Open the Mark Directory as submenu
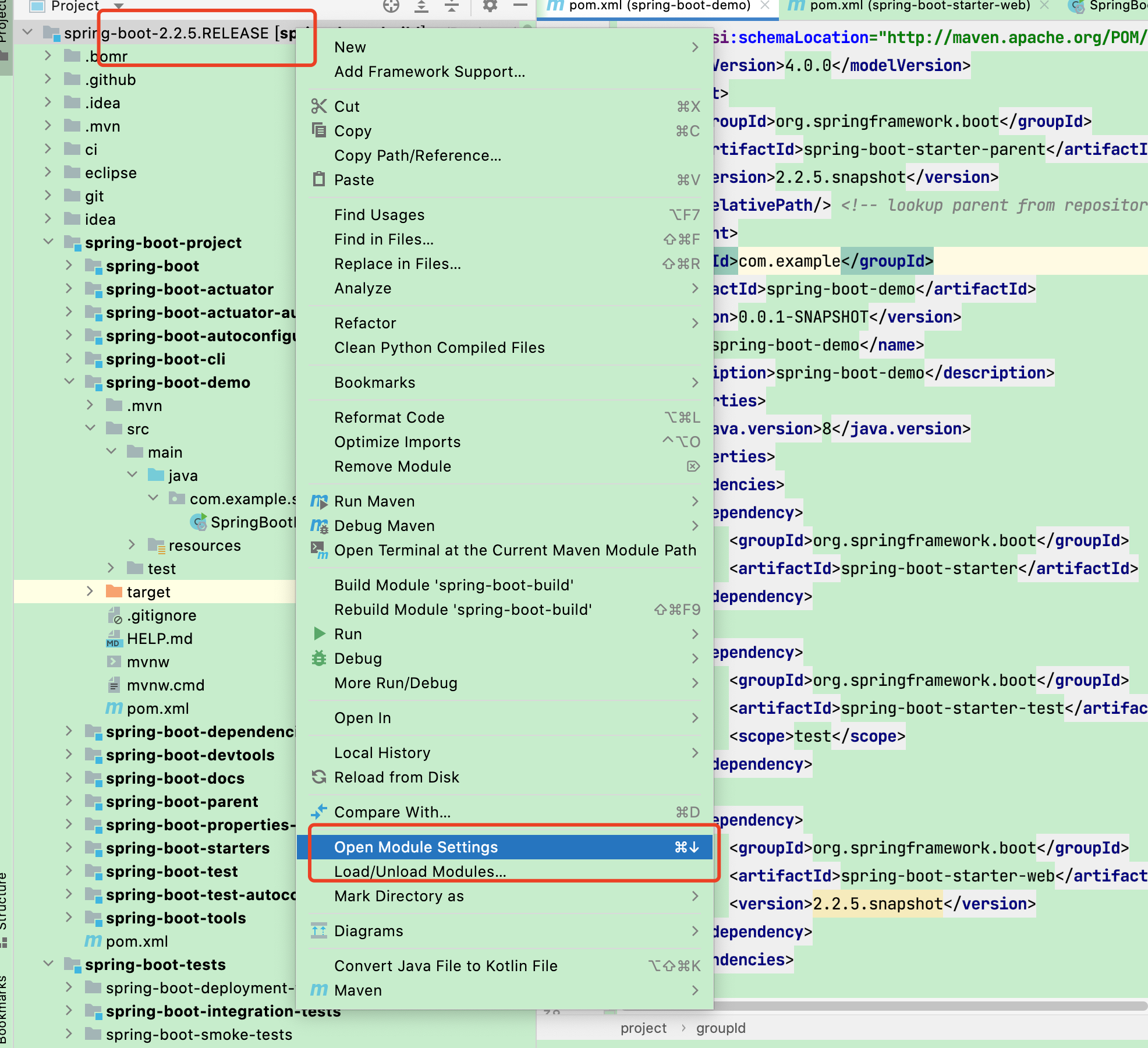The width and height of the screenshot is (1148, 1048). pyautogui.click(x=399, y=896)
